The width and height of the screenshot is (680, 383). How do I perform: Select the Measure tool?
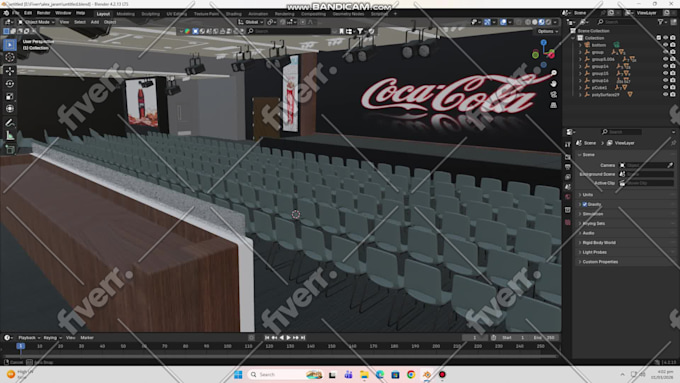(x=10, y=136)
